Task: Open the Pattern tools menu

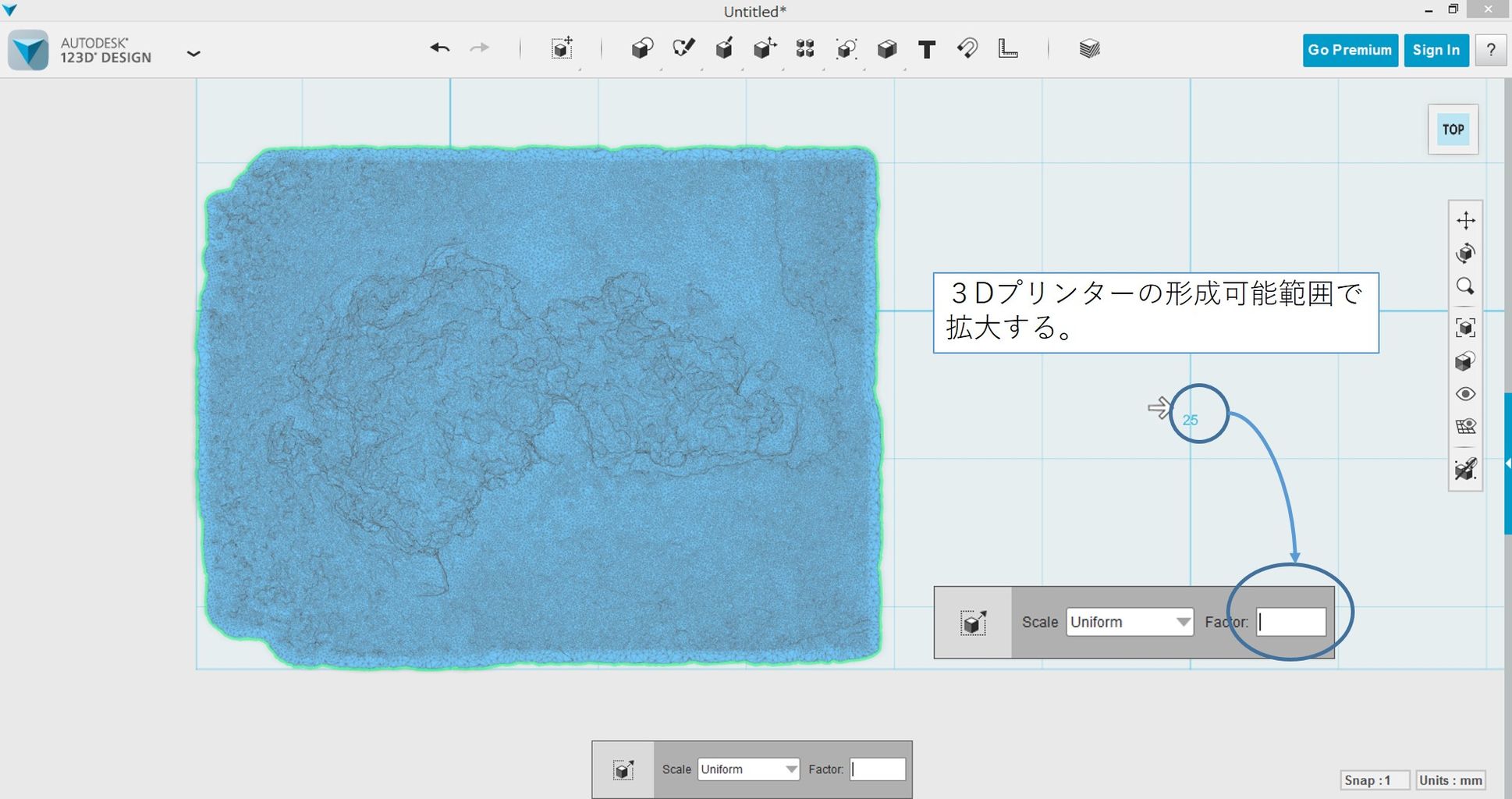Action: tap(805, 49)
